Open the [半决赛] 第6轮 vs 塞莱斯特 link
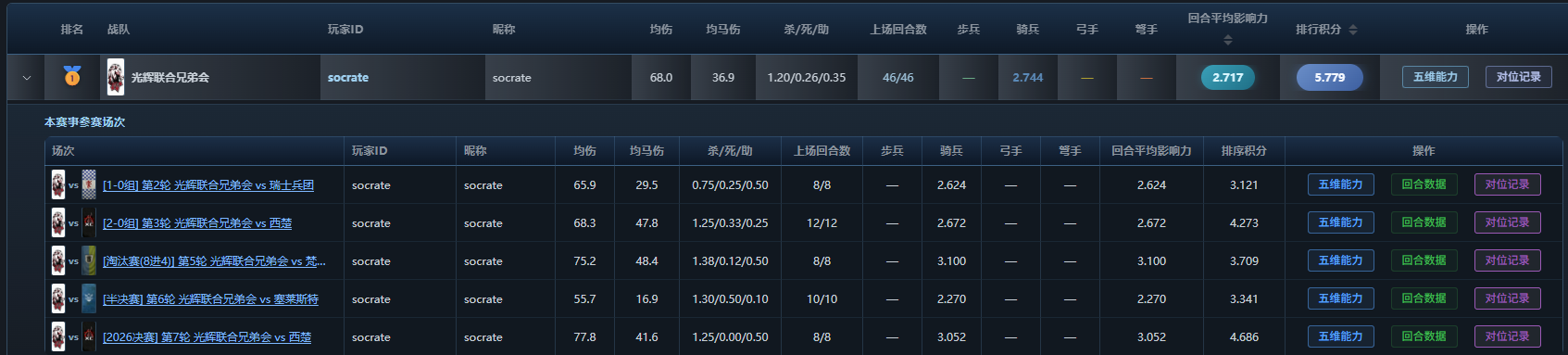The height and width of the screenshot is (355, 1568). (210, 299)
